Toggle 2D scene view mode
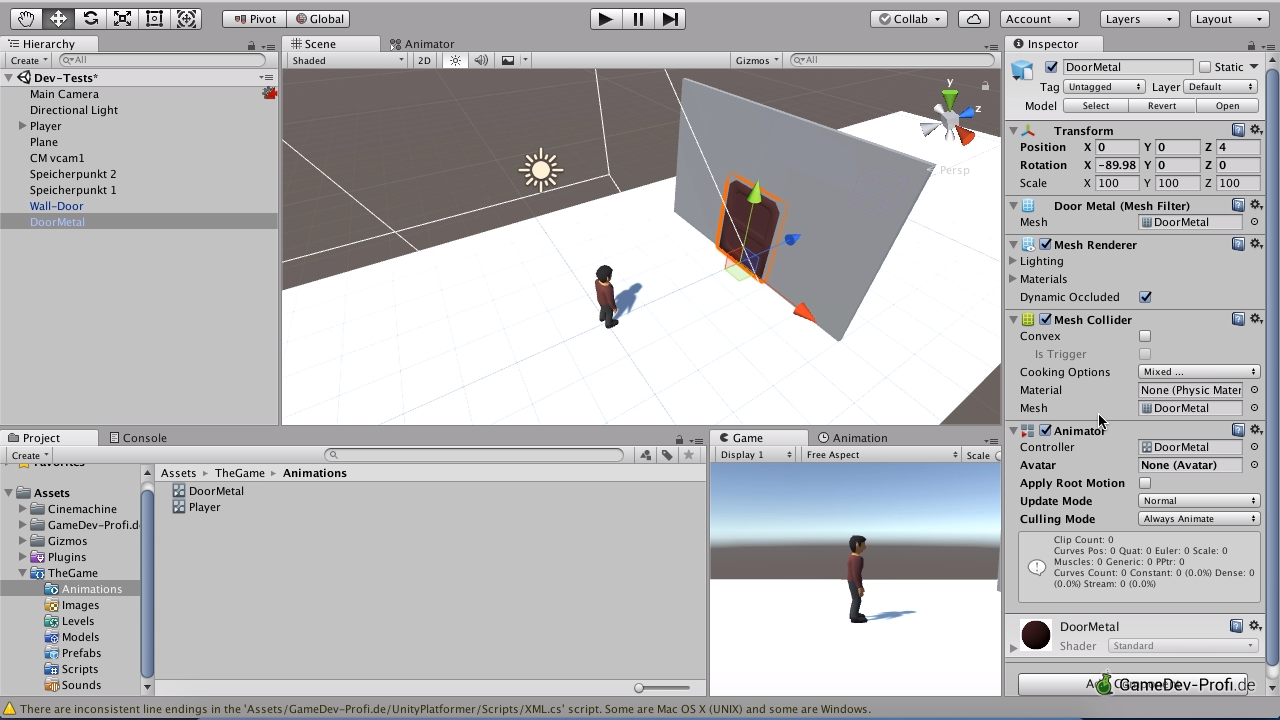Viewport: 1280px width, 720px height. (424, 60)
